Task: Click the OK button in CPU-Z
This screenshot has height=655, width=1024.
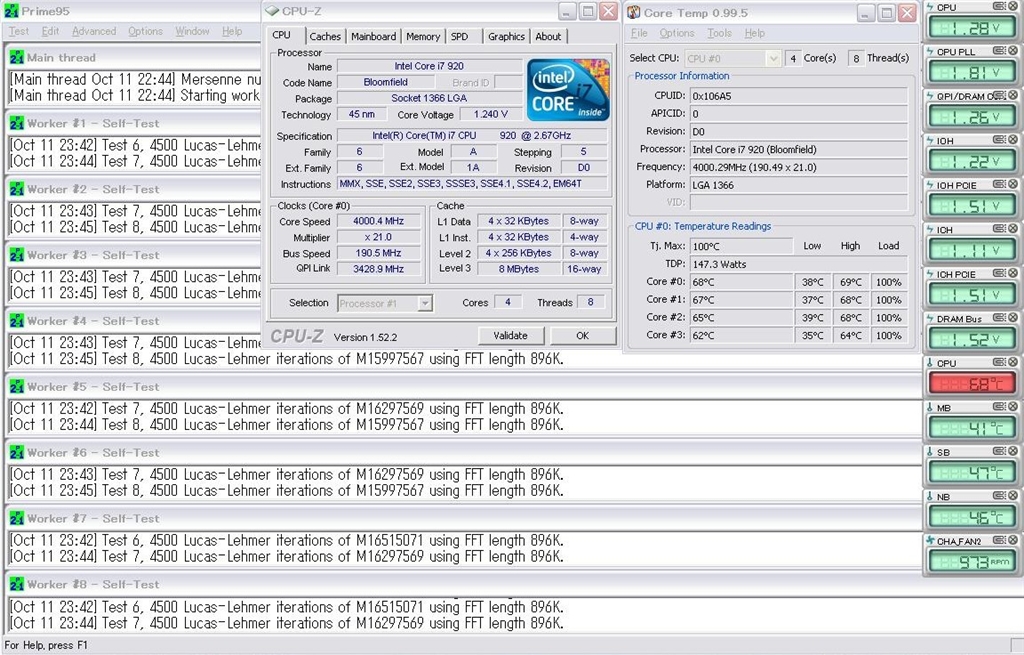Action: tap(583, 336)
